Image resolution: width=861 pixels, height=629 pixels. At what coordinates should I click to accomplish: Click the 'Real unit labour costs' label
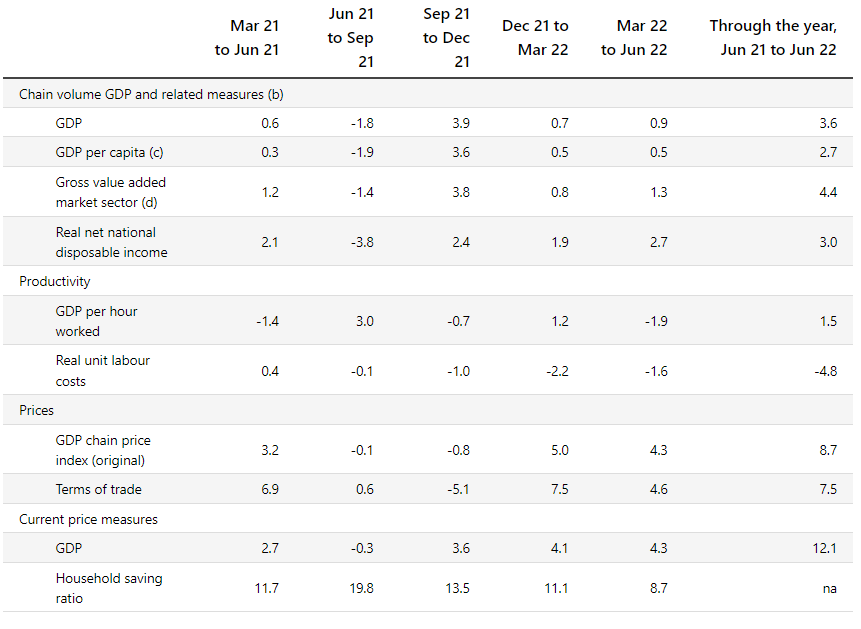pyautogui.click(x=103, y=370)
